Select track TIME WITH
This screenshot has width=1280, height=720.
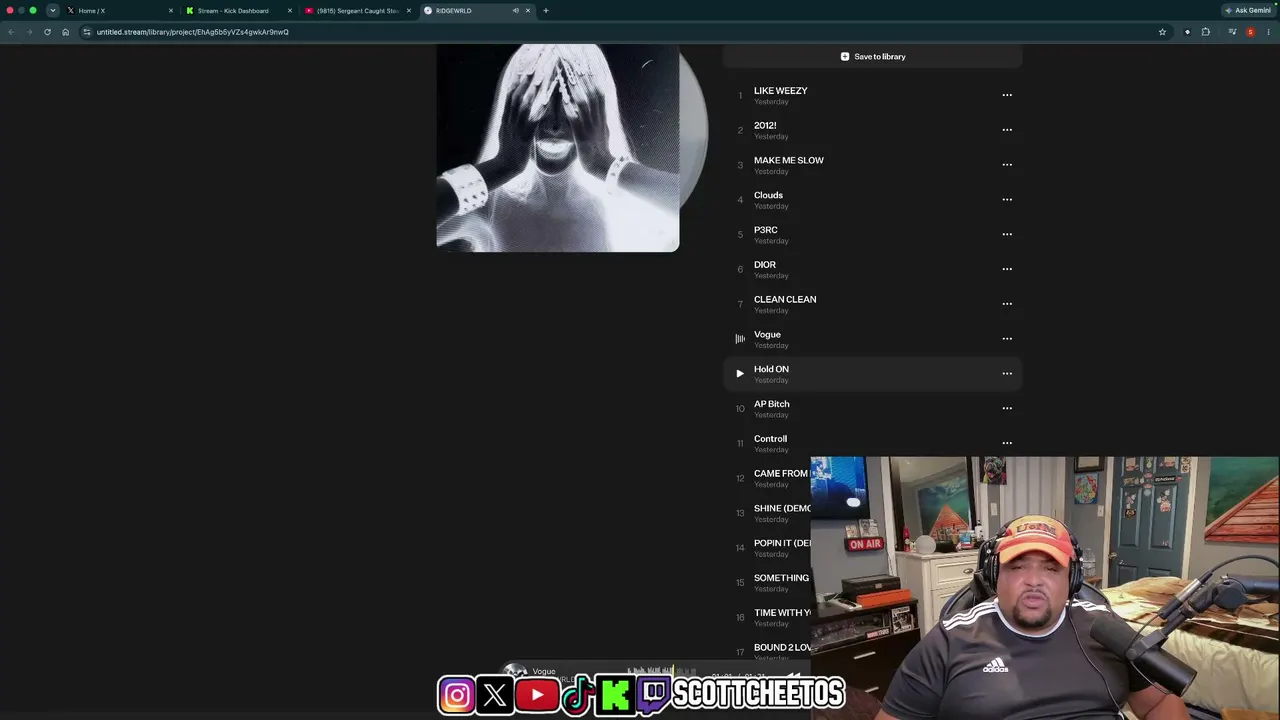pyautogui.click(x=782, y=613)
